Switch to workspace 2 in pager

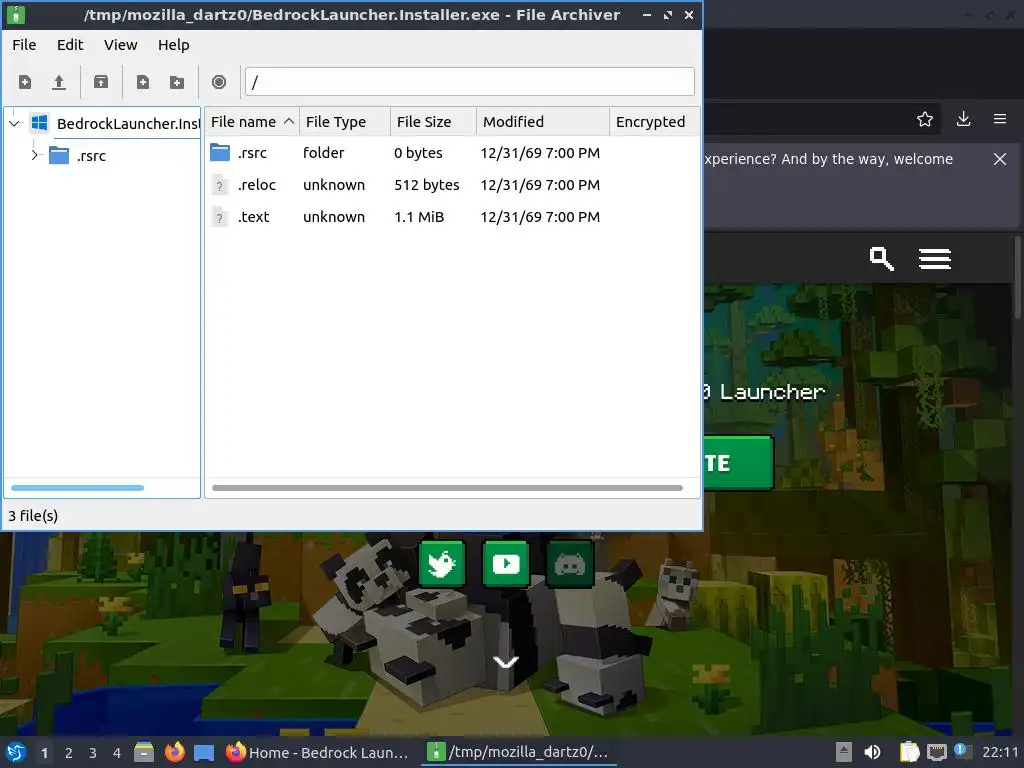[69, 753]
